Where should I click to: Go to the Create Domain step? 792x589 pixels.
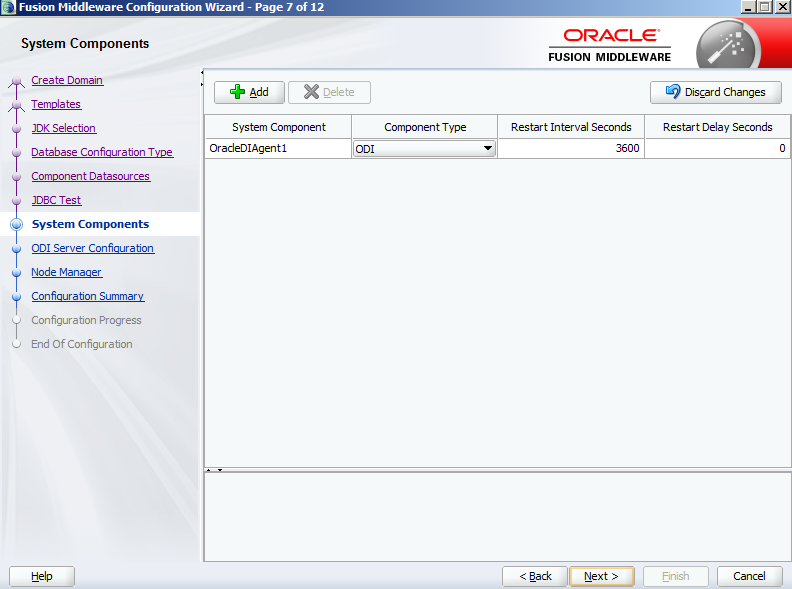(67, 80)
